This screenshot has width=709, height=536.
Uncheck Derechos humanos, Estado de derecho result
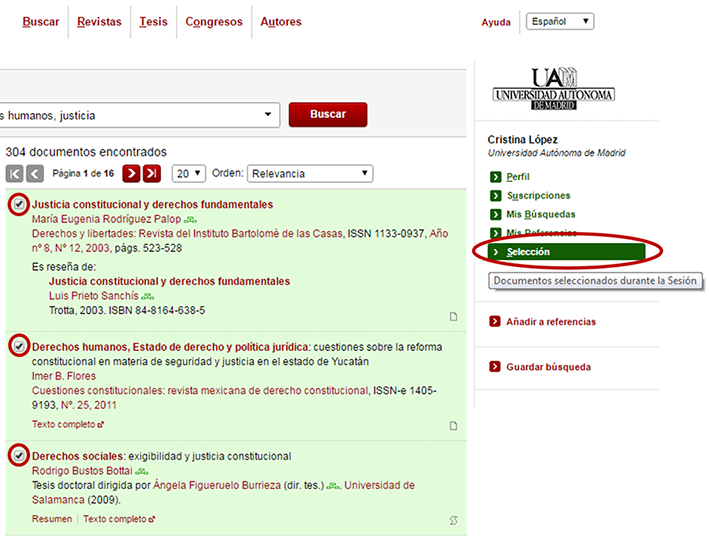coord(19,346)
